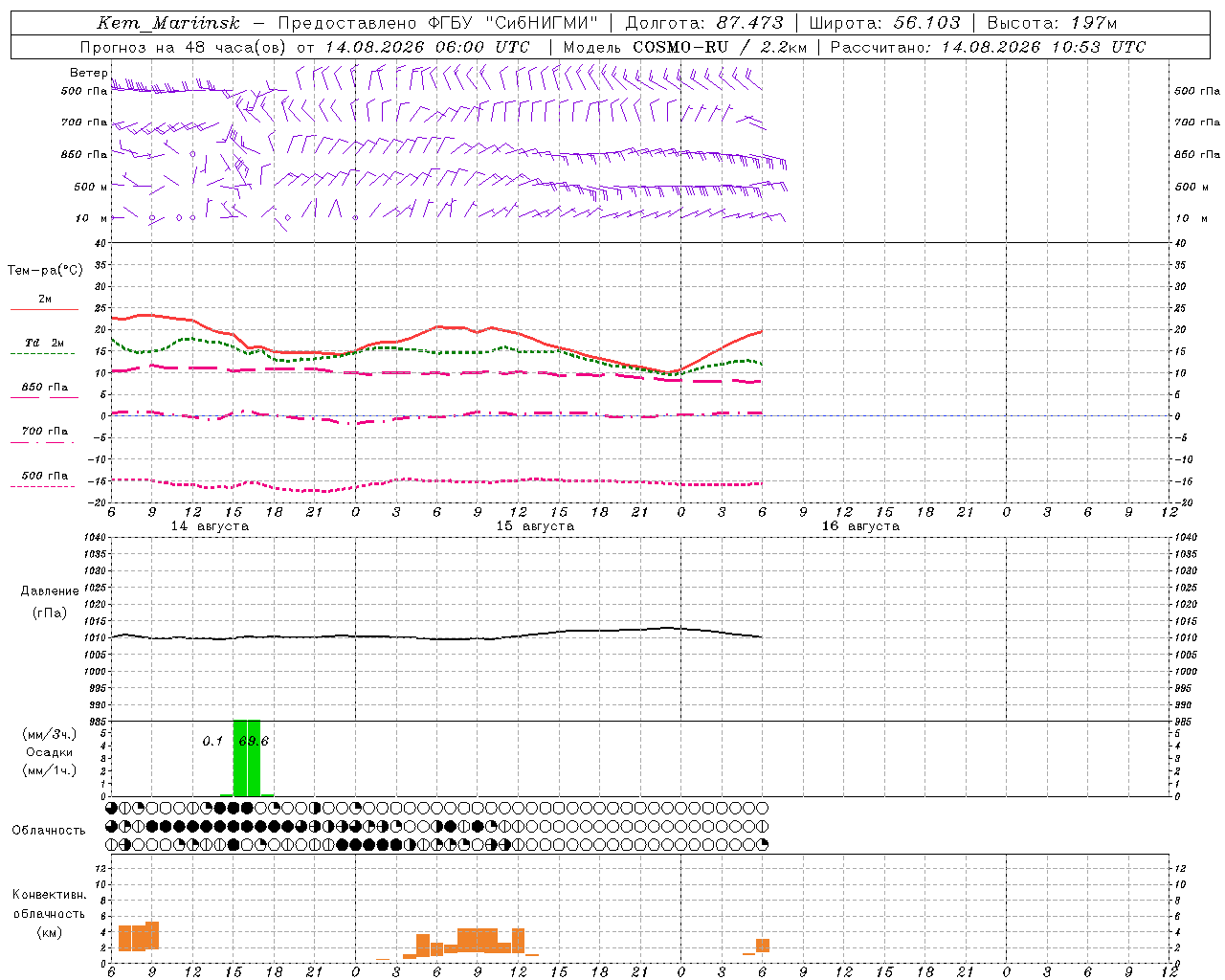
Task: Click the tallest orange convective bar near hour 9
Action: pyautogui.click(x=152, y=934)
